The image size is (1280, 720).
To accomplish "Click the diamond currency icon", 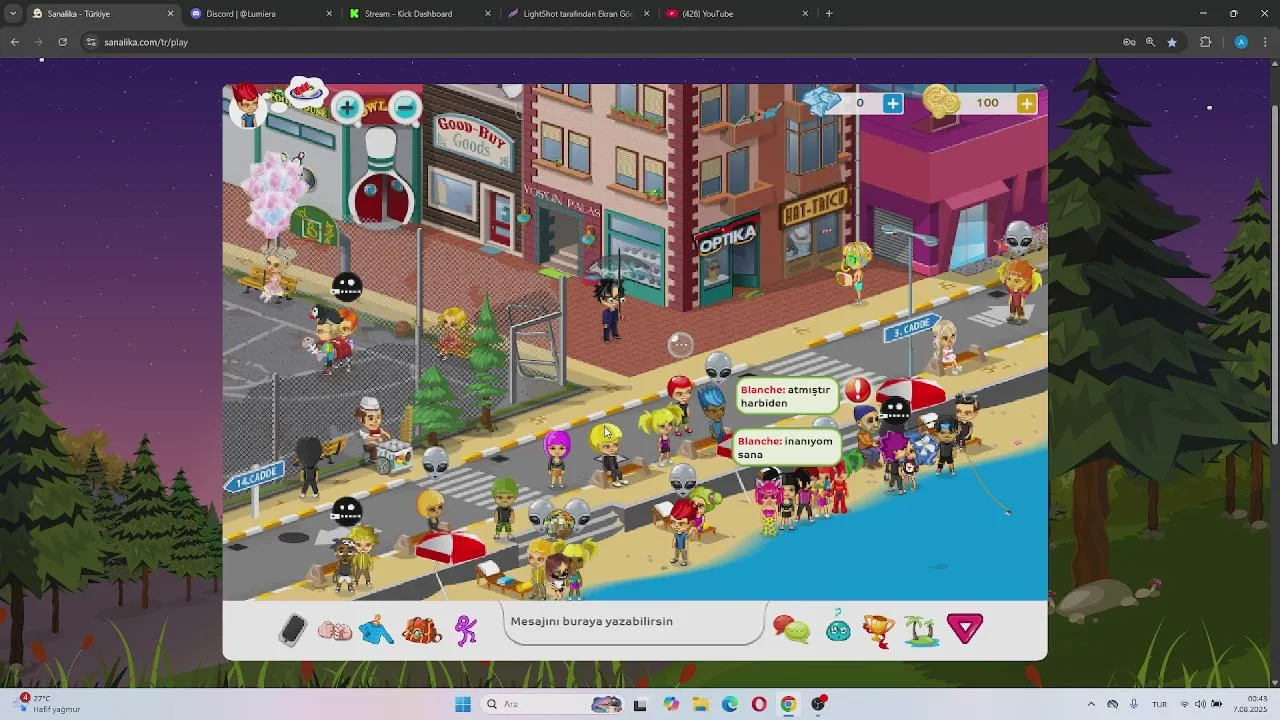I will coord(823,102).
